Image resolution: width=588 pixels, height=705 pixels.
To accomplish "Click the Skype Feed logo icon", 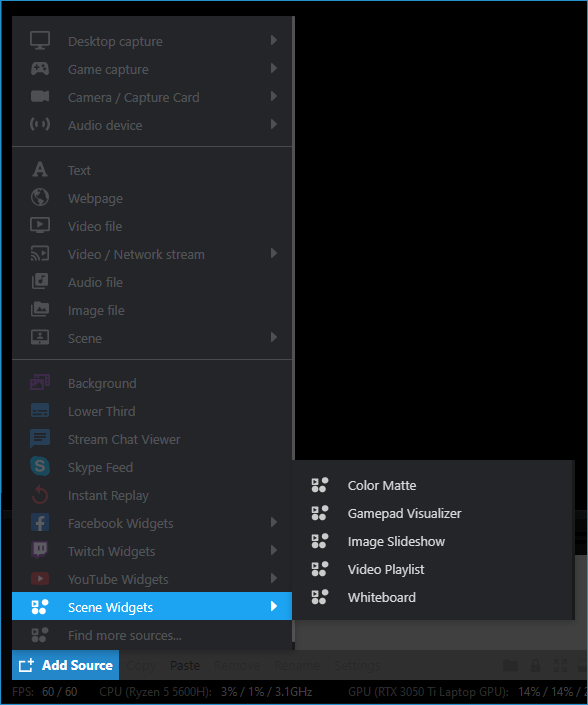I will coord(40,466).
